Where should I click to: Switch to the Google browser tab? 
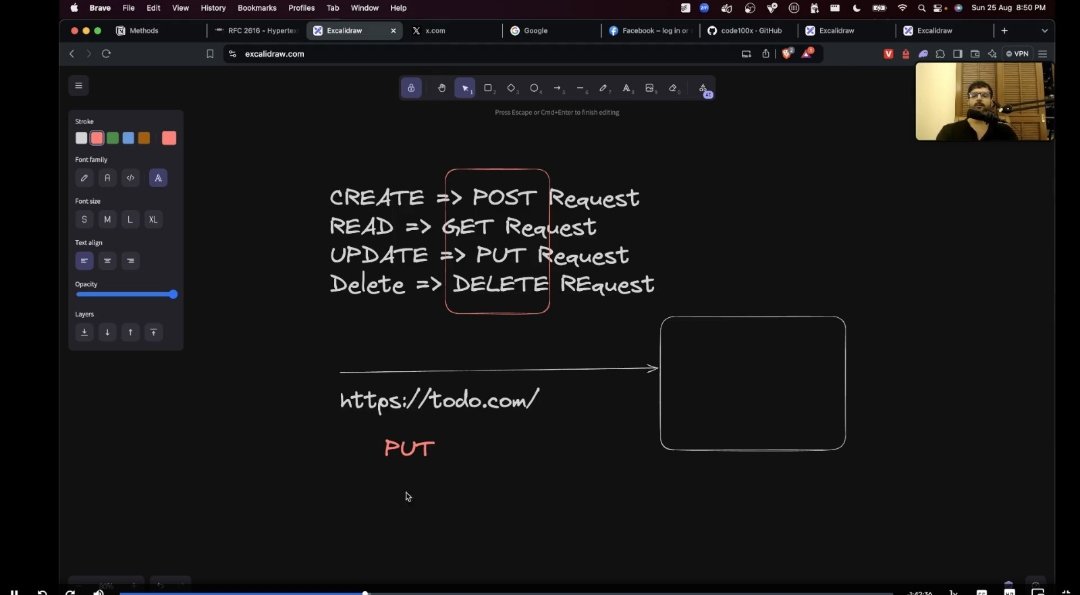[552, 31]
